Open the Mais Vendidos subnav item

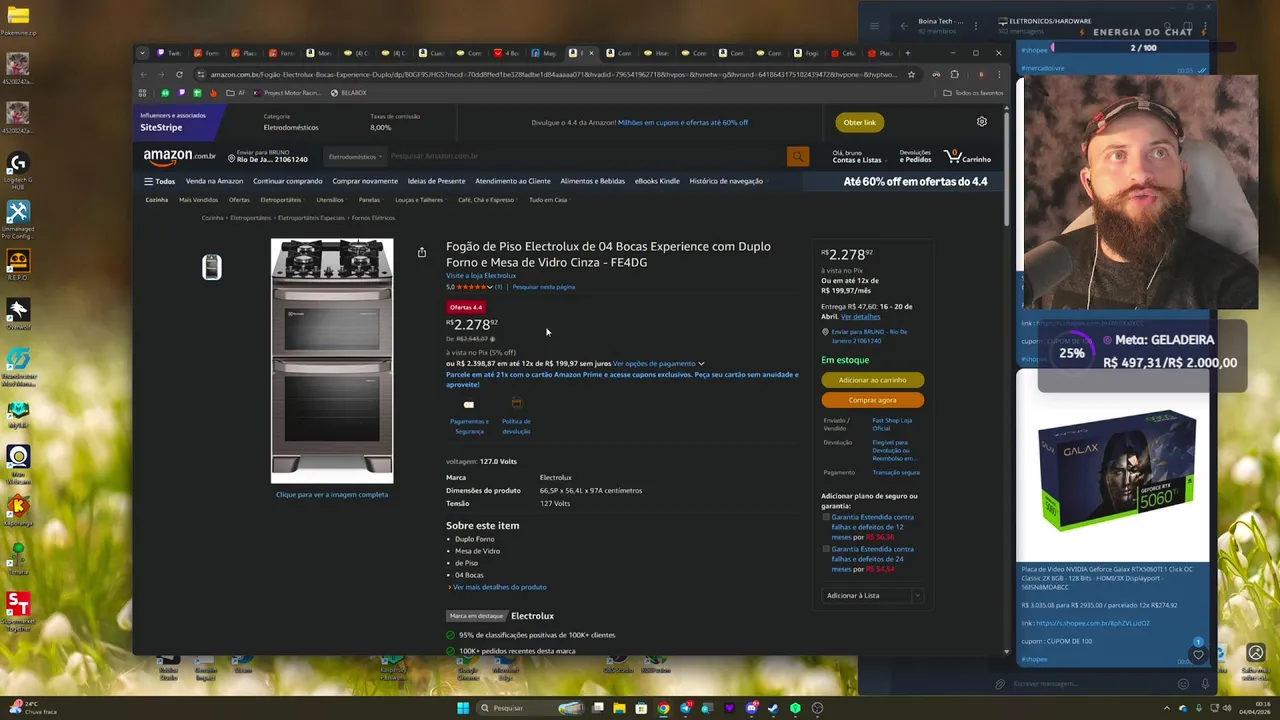point(198,200)
